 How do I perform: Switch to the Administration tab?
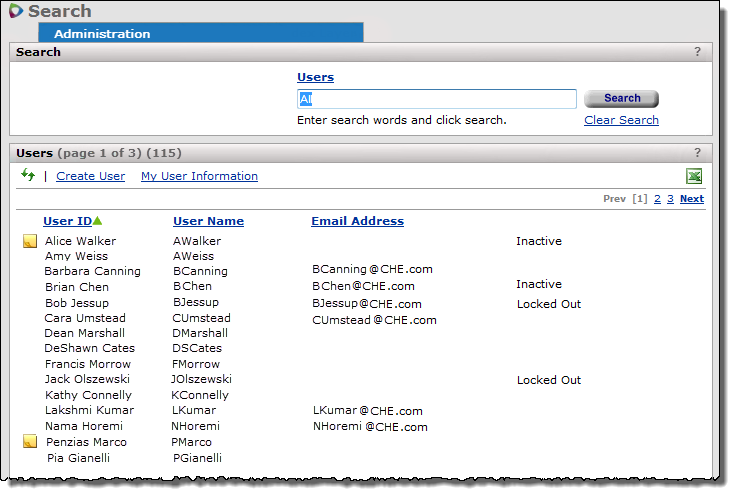coord(102,33)
